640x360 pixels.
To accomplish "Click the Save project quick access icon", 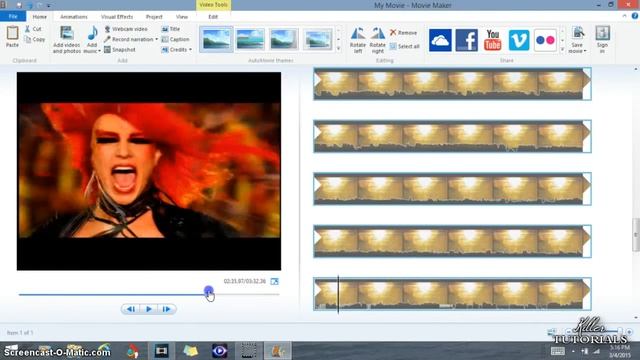I will pos(19,5).
